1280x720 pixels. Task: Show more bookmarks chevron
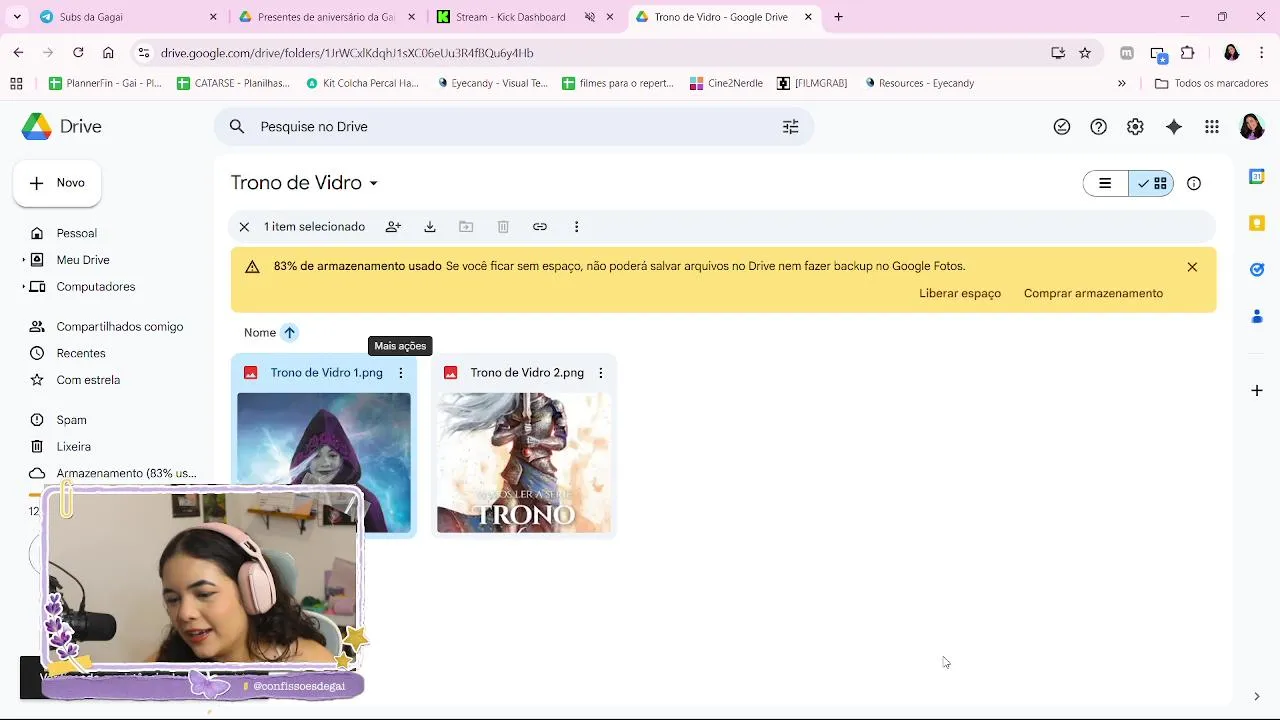tap(1121, 83)
